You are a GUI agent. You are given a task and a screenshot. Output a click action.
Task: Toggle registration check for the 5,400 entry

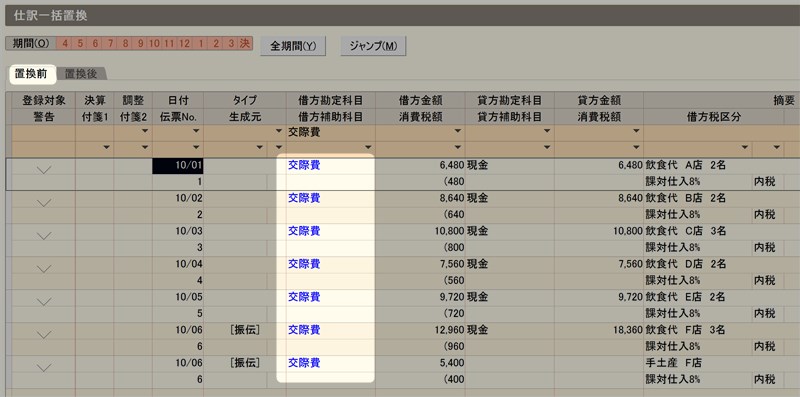click(44, 367)
